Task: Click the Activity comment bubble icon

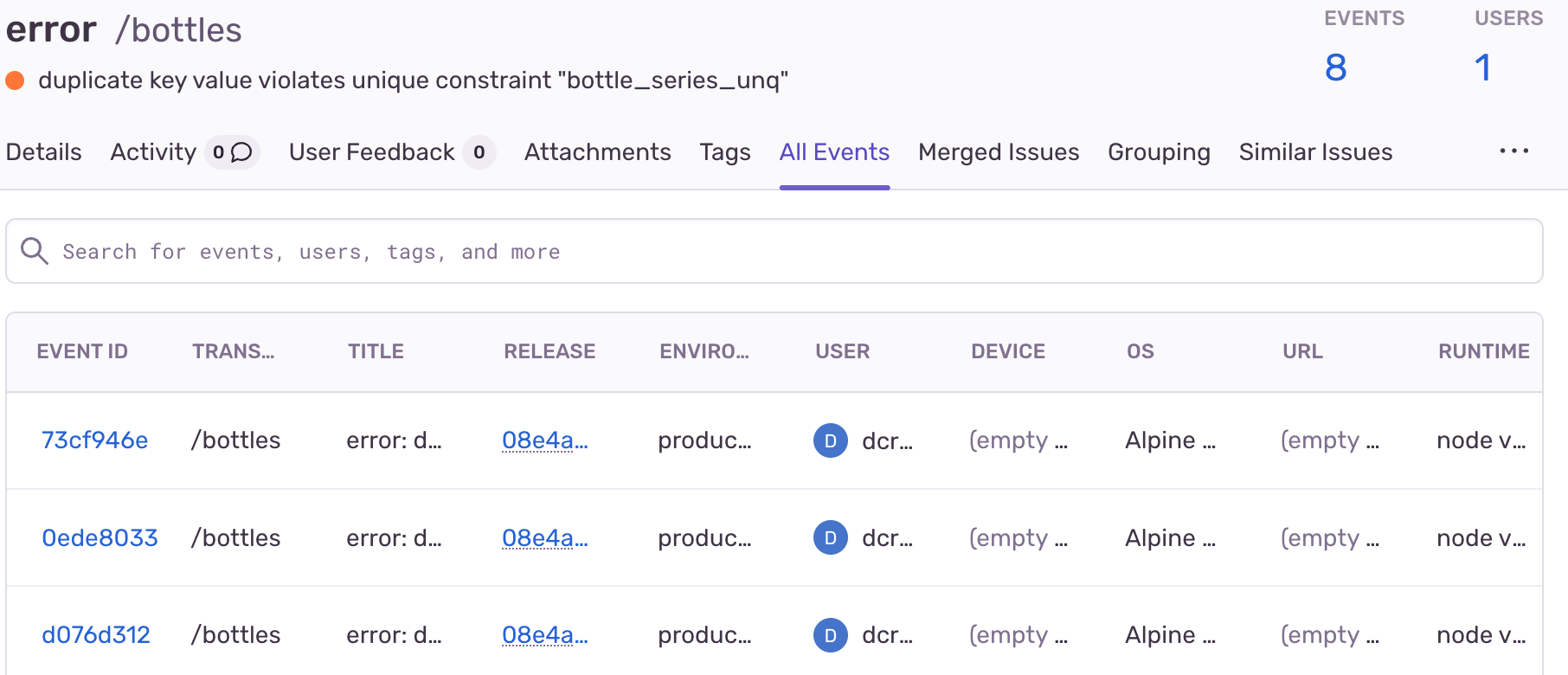Action: 241,152
